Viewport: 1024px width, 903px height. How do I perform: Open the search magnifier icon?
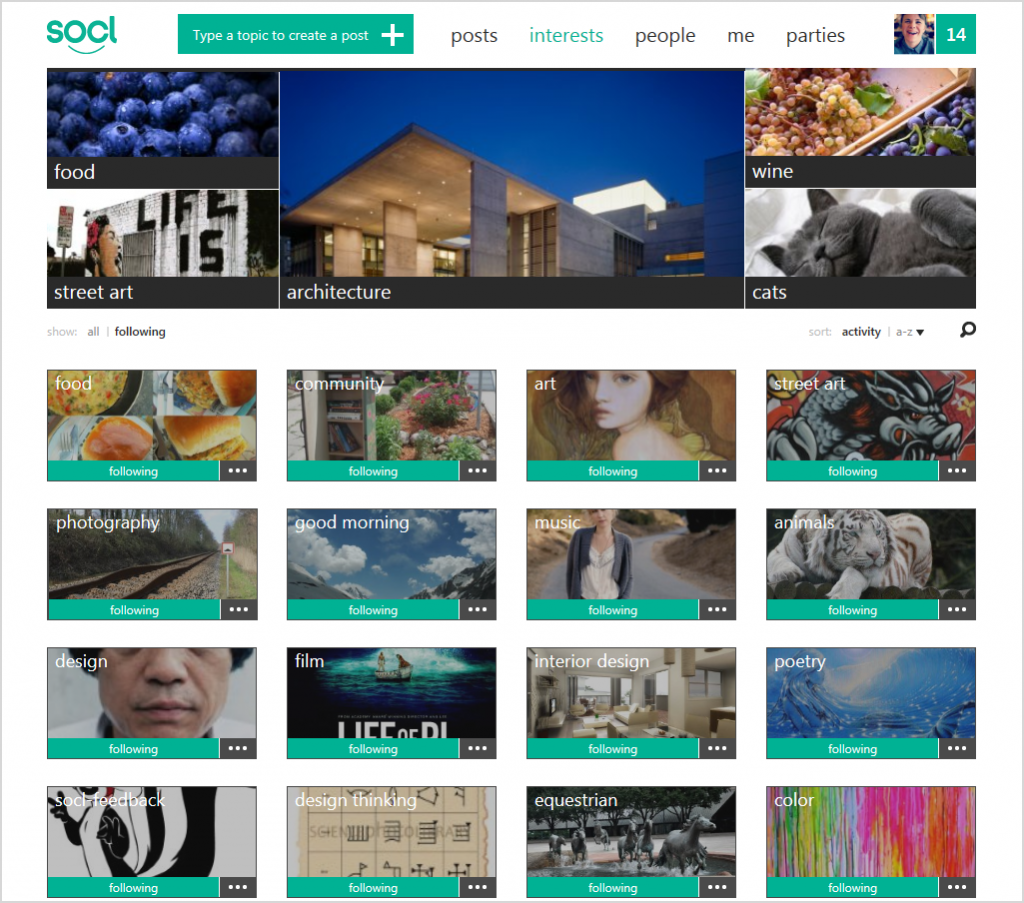click(x=967, y=330)
